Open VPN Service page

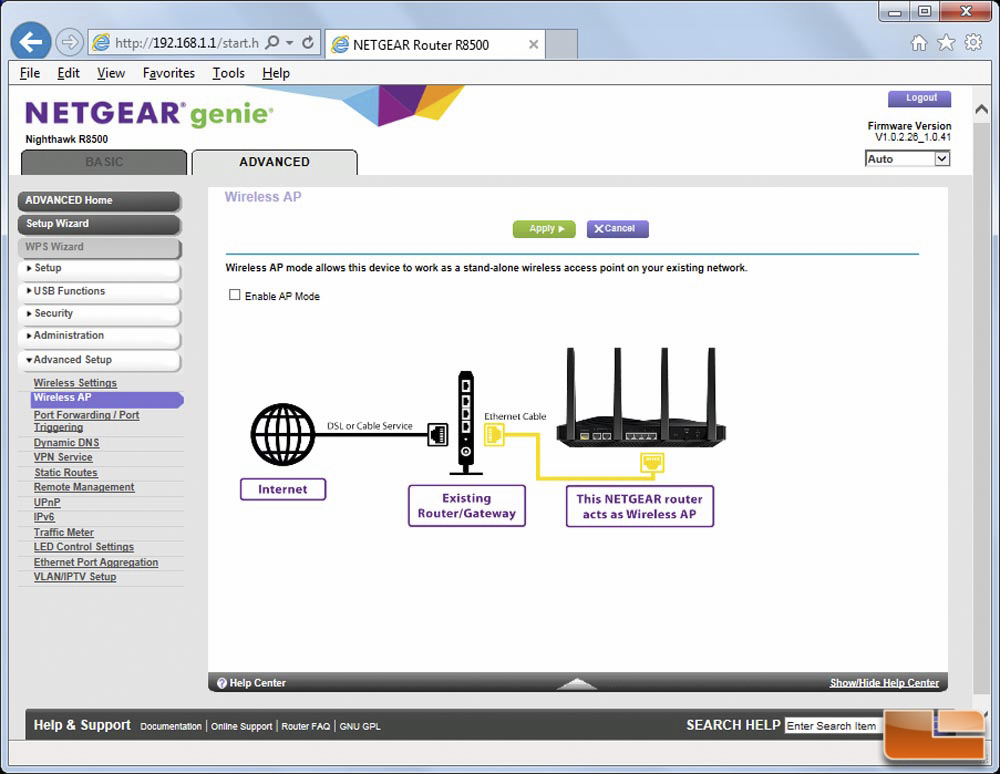tap(63, 457)
